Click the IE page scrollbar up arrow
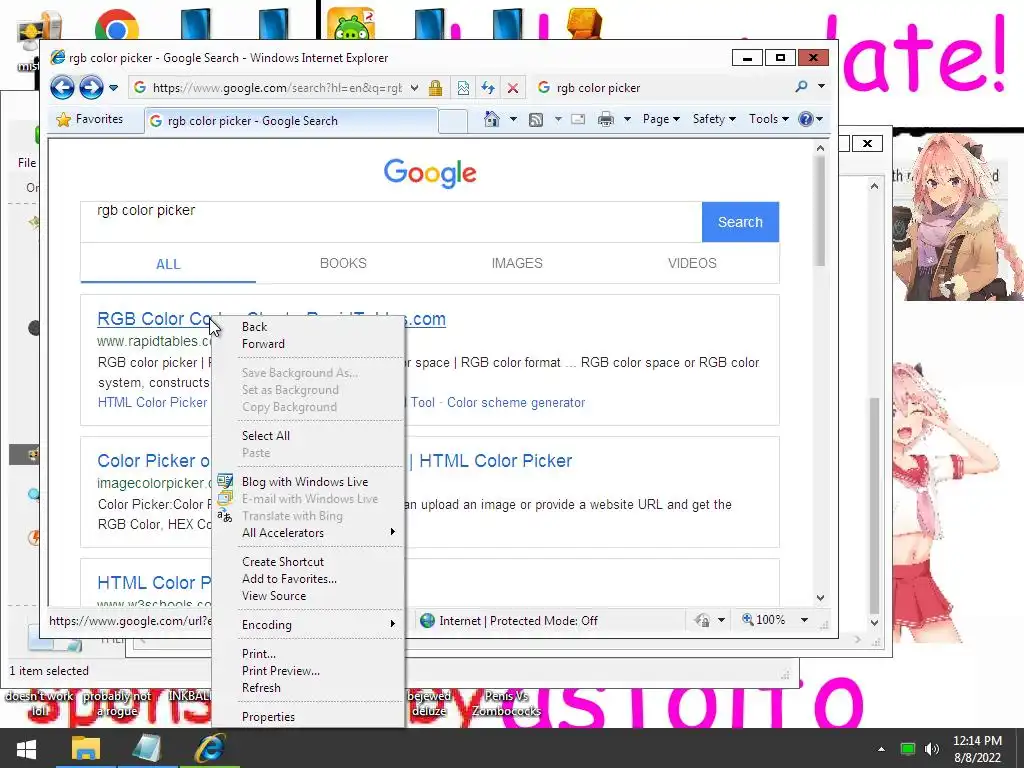Viewport: 1024px width, 768px height. pyautogui.click(x=820, y=148)
